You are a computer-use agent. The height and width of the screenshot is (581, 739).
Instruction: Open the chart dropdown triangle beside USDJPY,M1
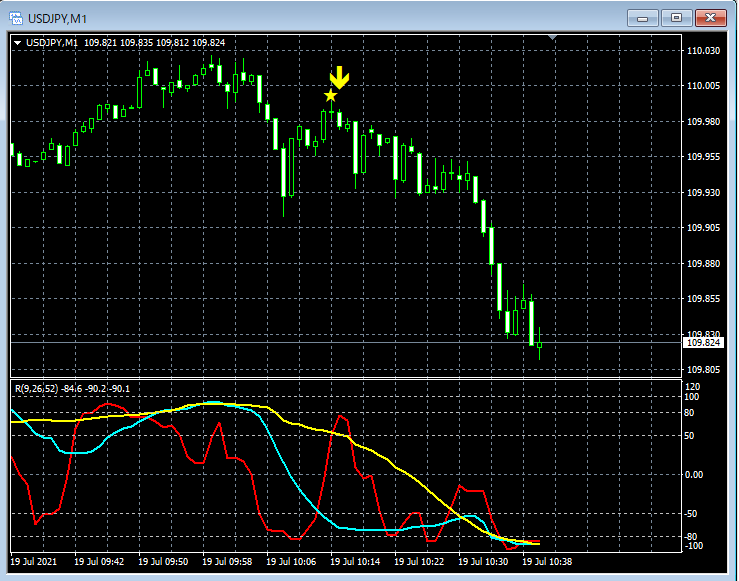17,43
